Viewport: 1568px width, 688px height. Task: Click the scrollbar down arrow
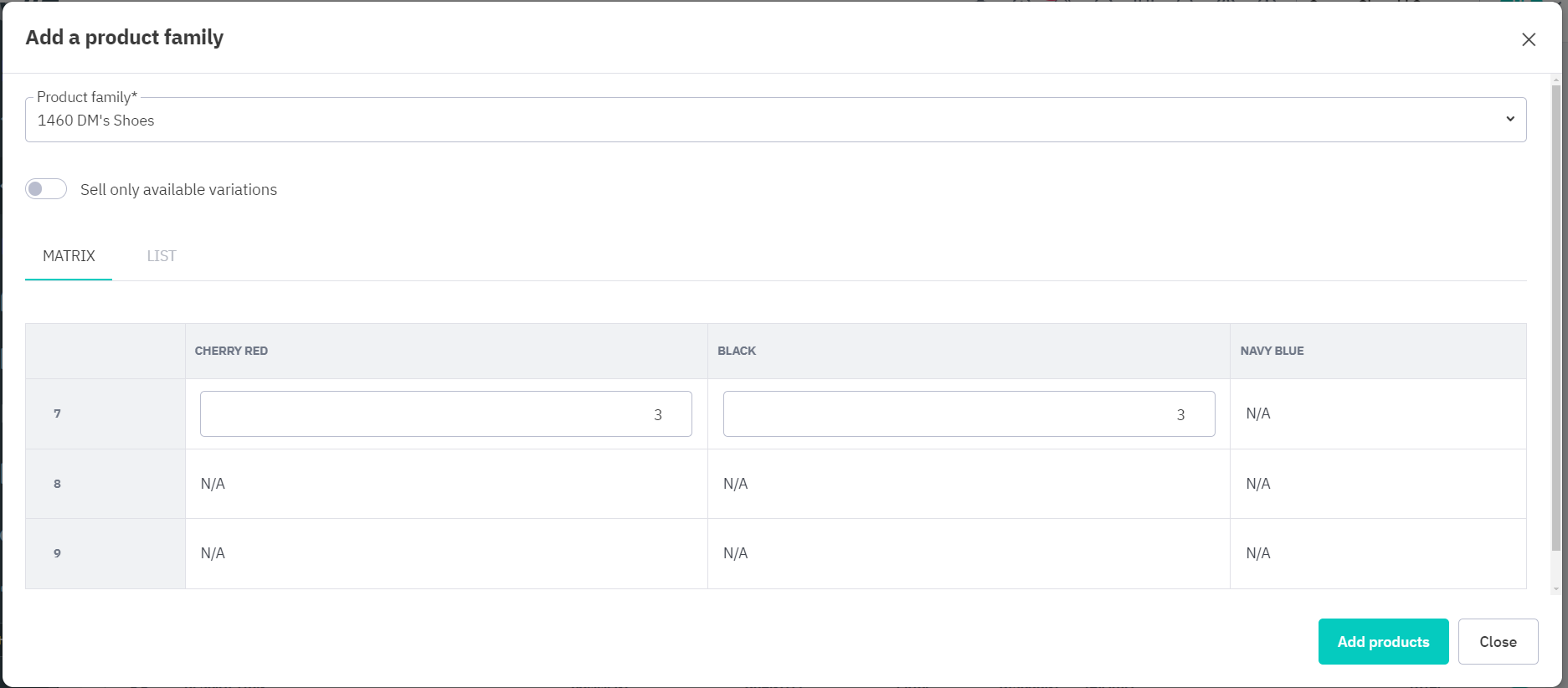point(1555,589)
